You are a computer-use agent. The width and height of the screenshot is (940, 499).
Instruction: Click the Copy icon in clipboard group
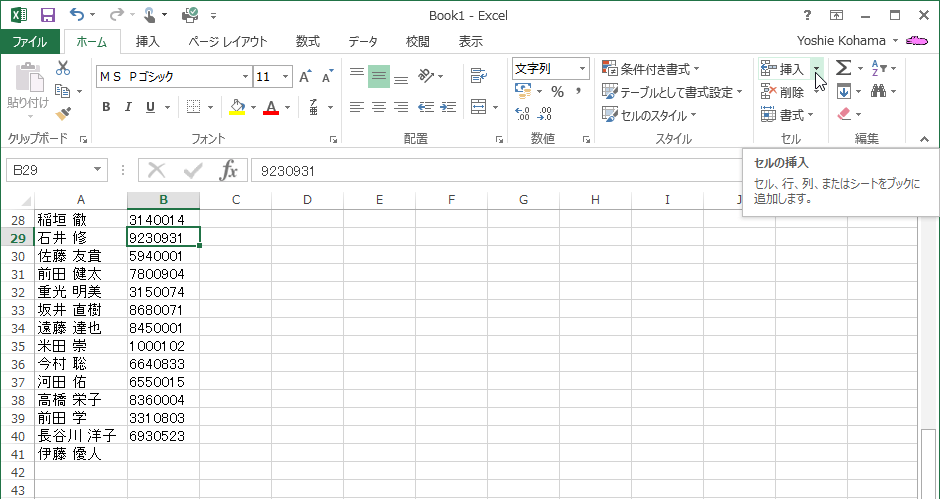pyautogui.click(x=62, y=91)
